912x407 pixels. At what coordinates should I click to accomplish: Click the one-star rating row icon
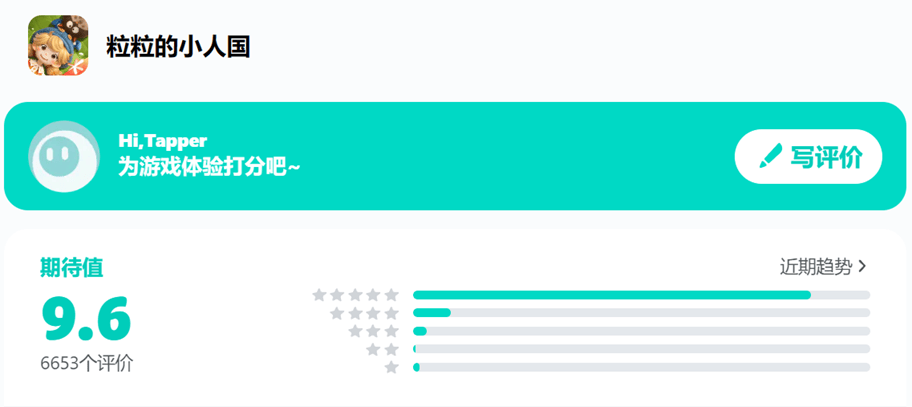pyautogui.click(x=391, y=367)
